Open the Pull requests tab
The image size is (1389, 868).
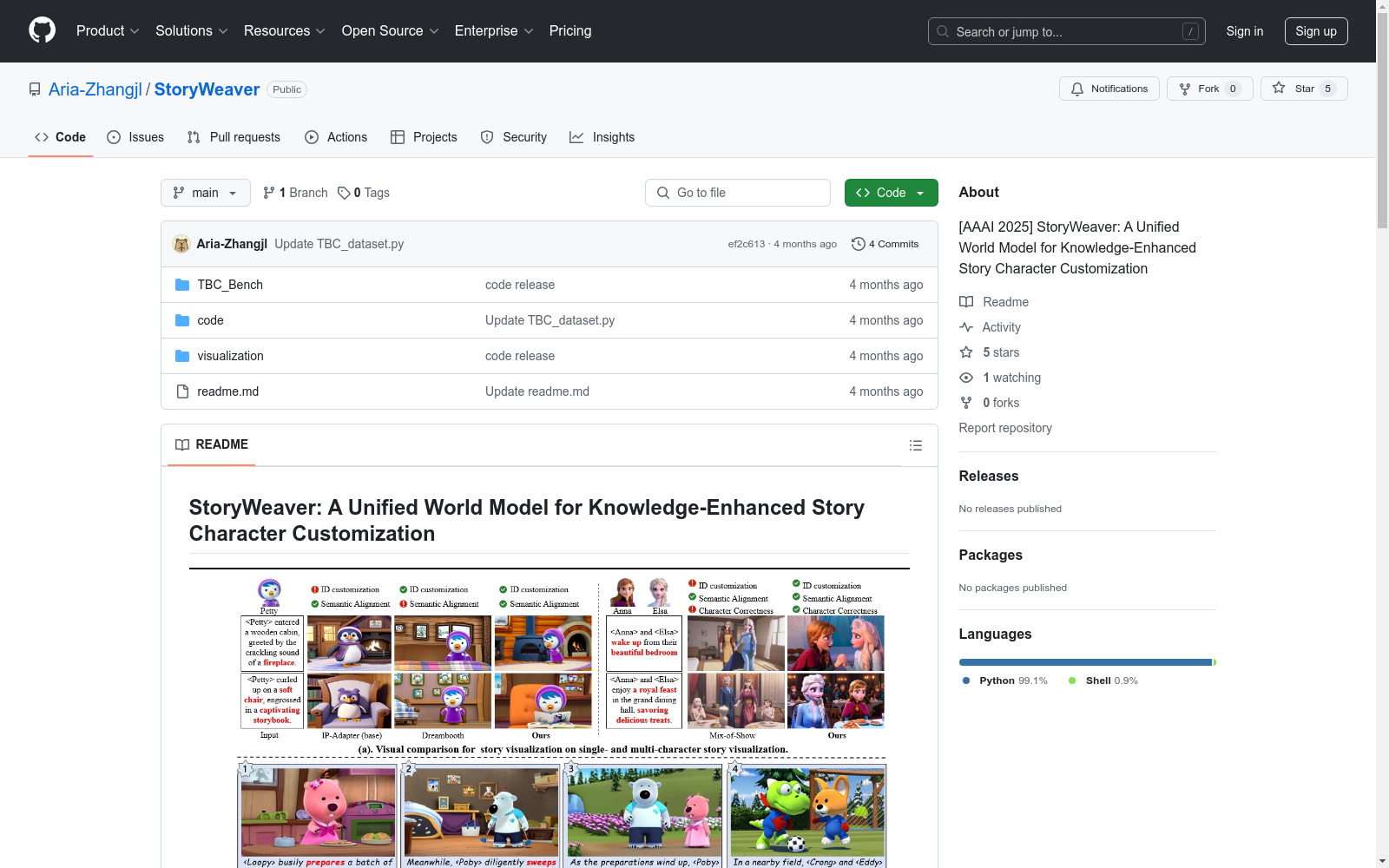[x=234, y=137]
